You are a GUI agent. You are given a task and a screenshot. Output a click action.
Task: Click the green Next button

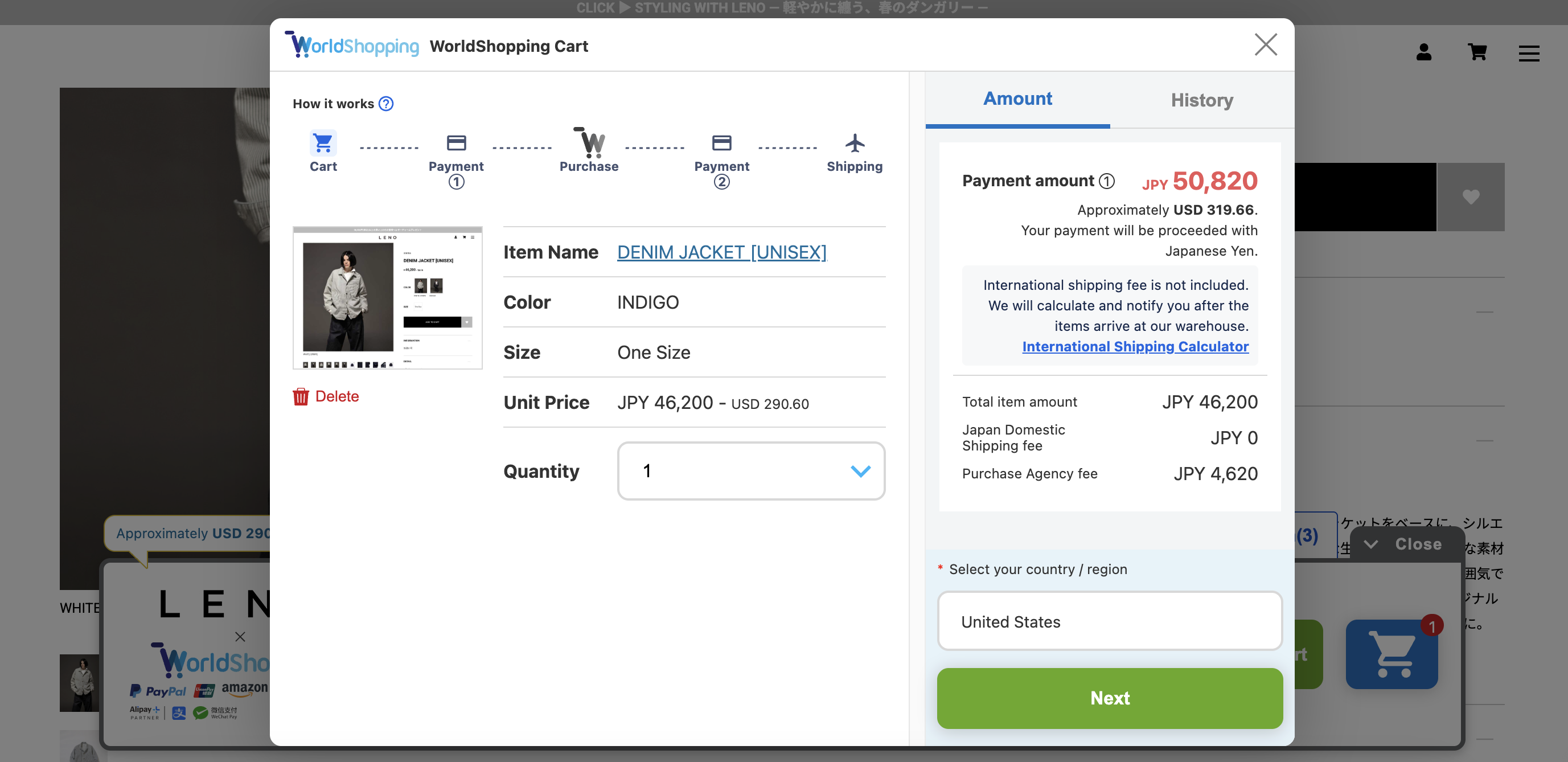[x=1110, y=698]
